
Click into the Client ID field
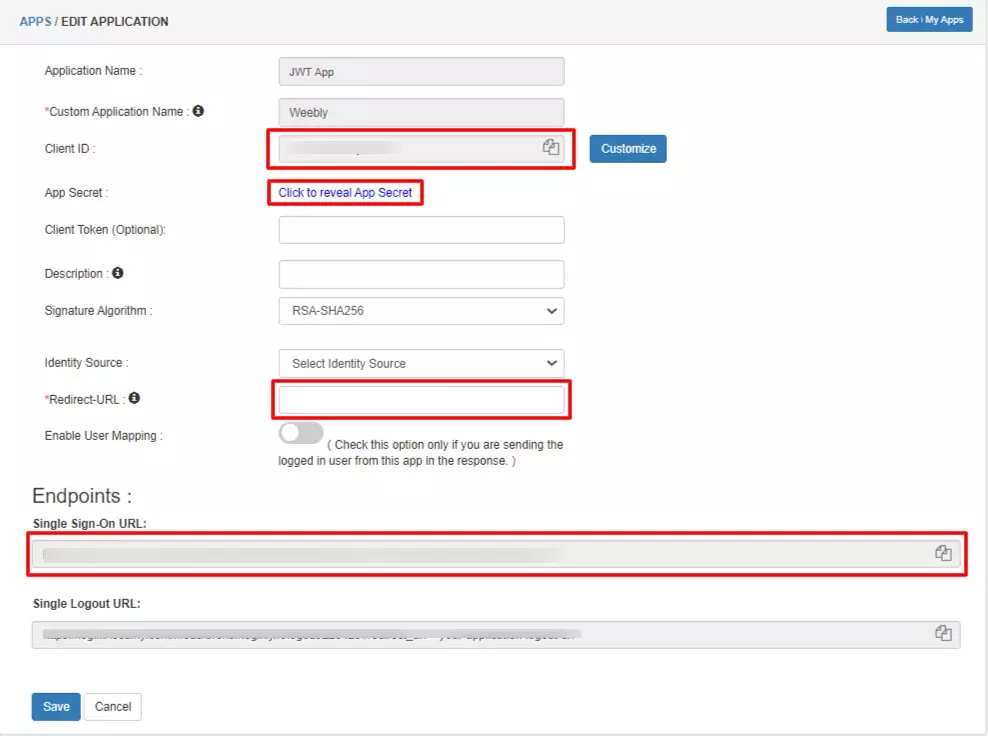[421, 149]
